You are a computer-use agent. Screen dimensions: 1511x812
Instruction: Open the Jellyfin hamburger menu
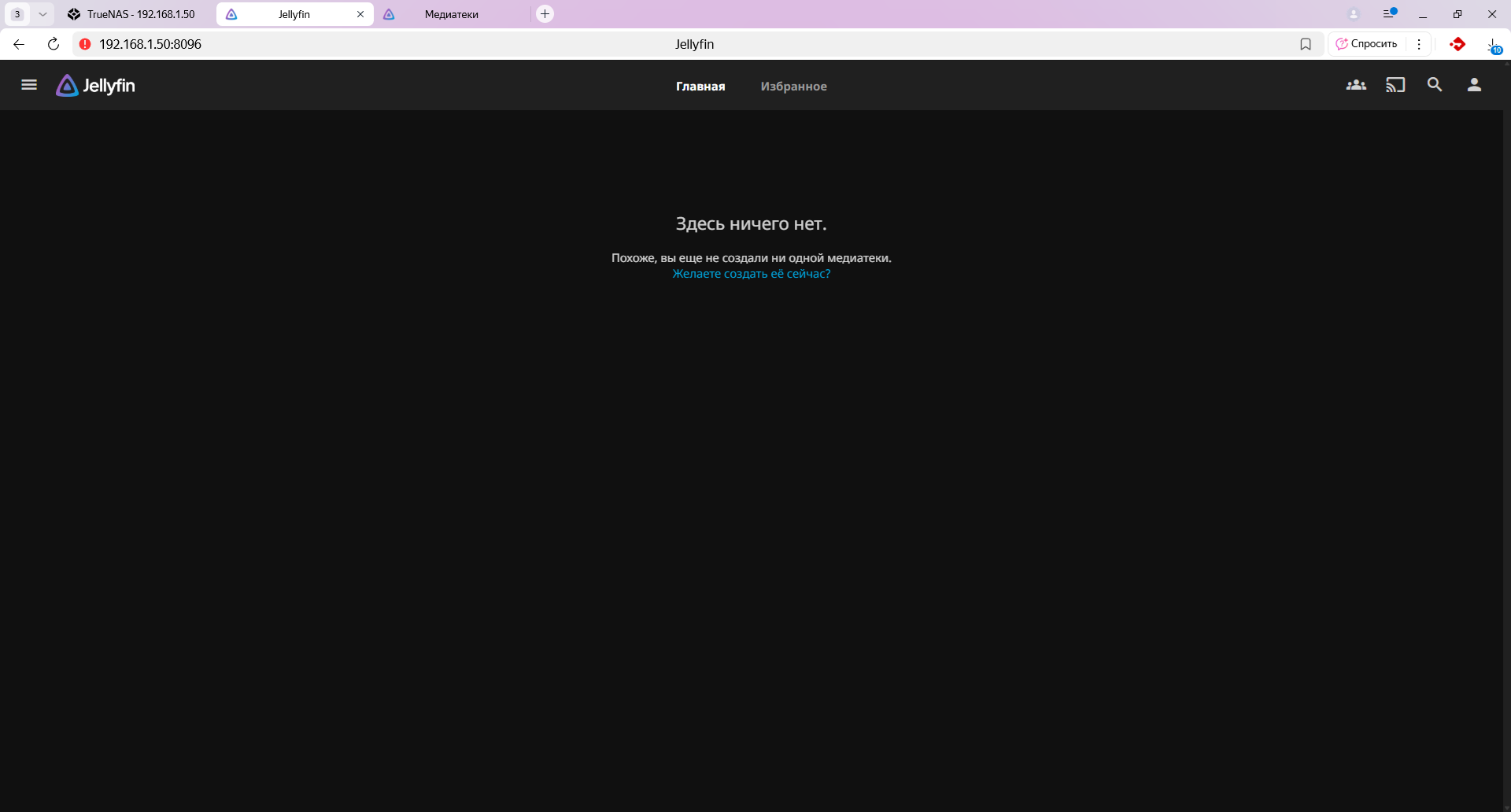point(29,85)
